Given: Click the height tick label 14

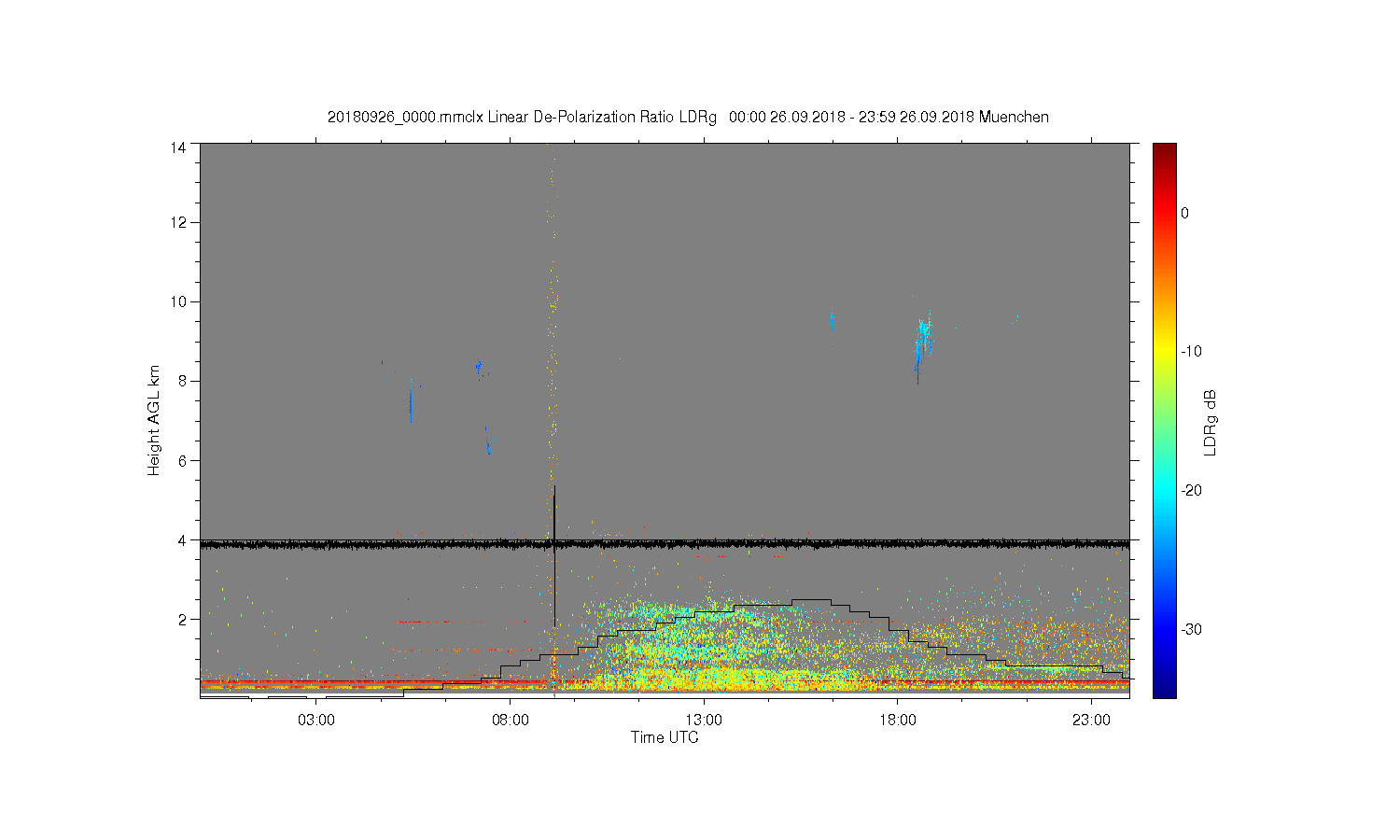Looking at the screenshot, I should pos(177,147).
